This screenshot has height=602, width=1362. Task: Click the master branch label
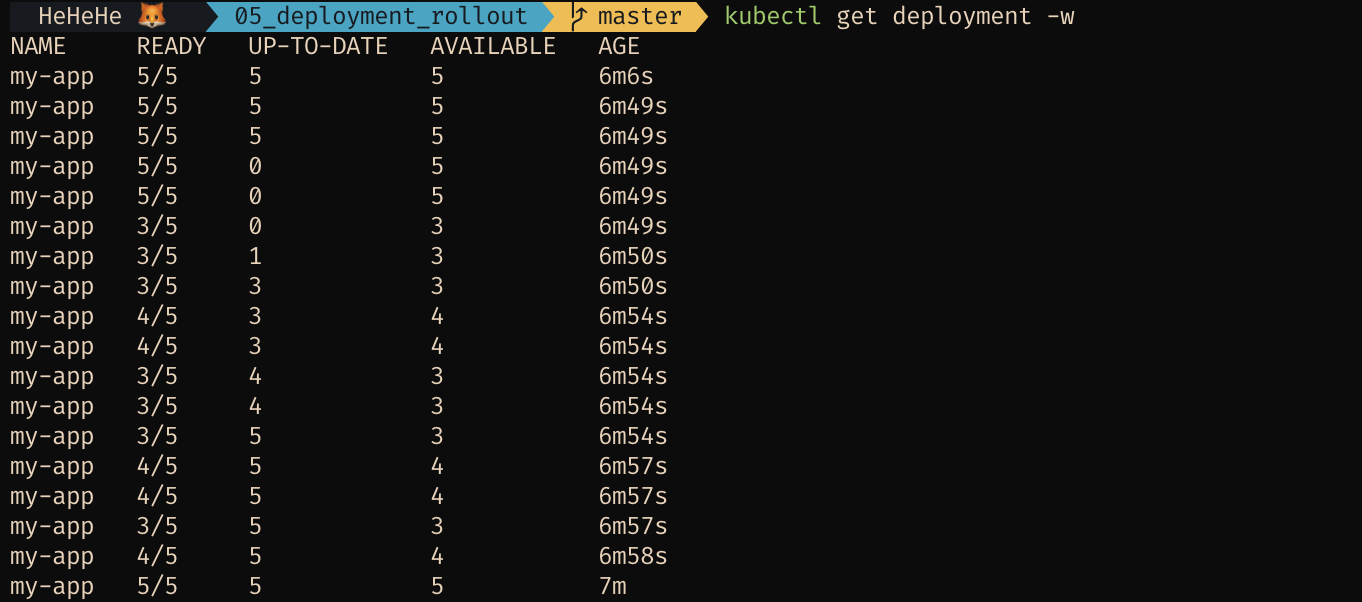click(x=640, y=16)
